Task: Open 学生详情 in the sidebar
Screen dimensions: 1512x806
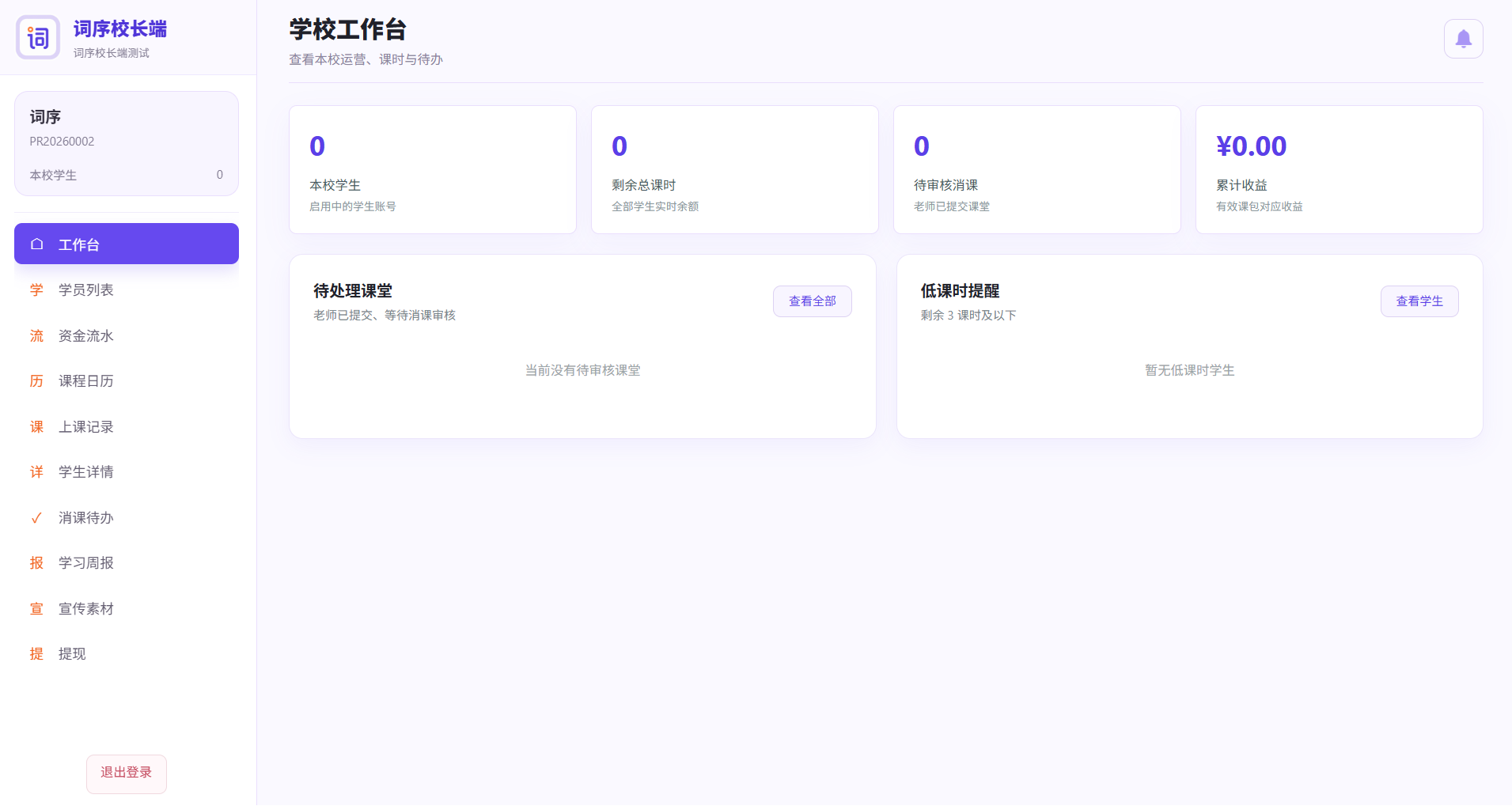Action: pyautogui.click(x=127, y=472)
